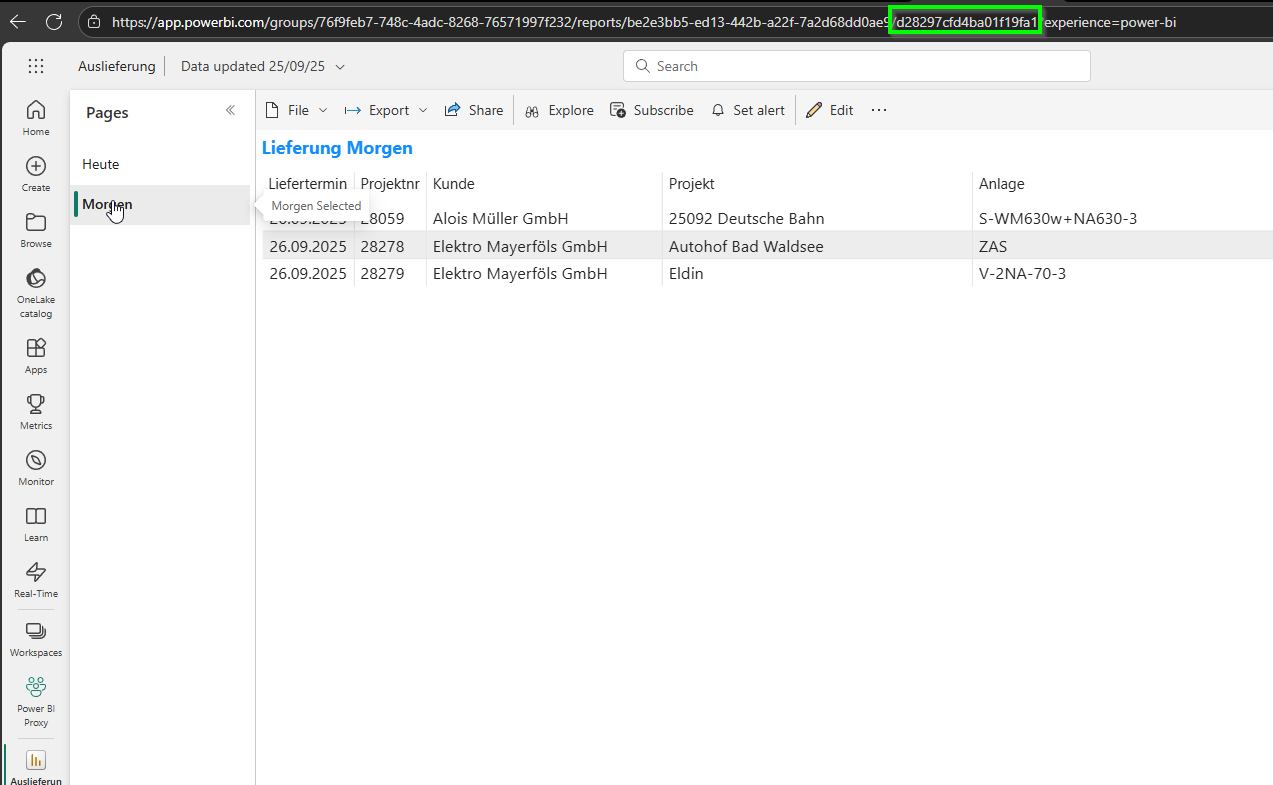Open Power BI Proxy workspace
The height and width of the screenshot is (785, 1273).
click(36, 700)
